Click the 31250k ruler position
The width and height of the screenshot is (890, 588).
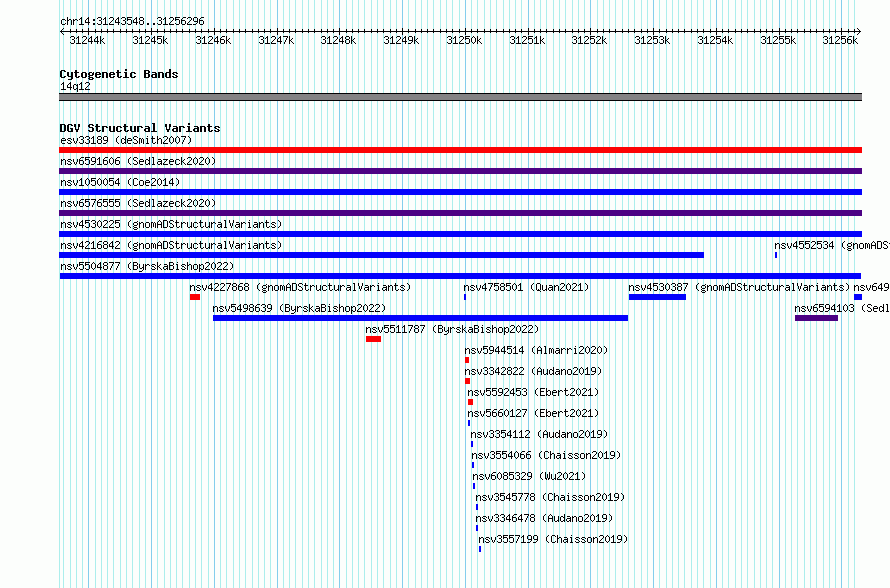point(464,40)
